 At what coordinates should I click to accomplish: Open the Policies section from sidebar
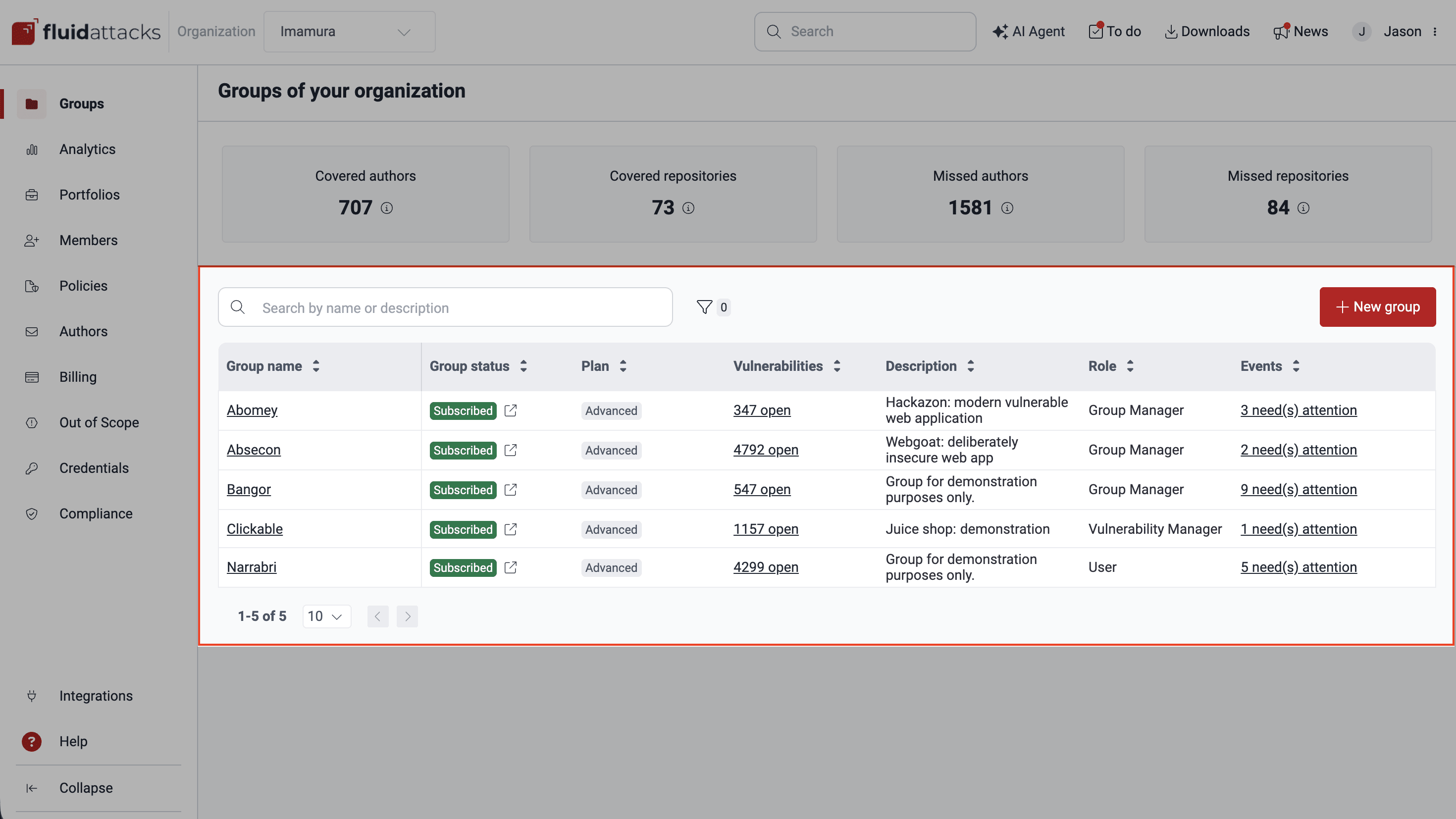pyautogui.click(x=84, y=285)
